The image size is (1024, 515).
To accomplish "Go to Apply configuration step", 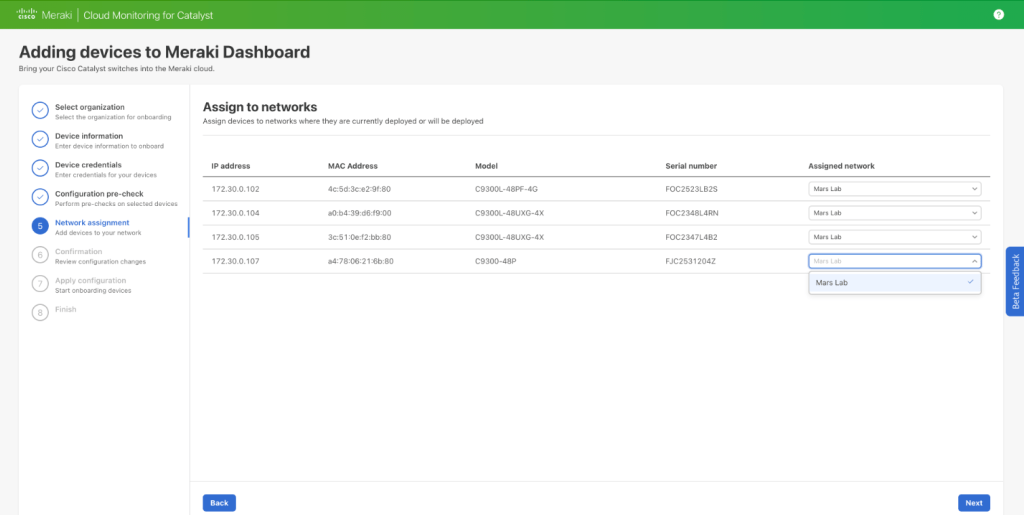I will point(90,281).
